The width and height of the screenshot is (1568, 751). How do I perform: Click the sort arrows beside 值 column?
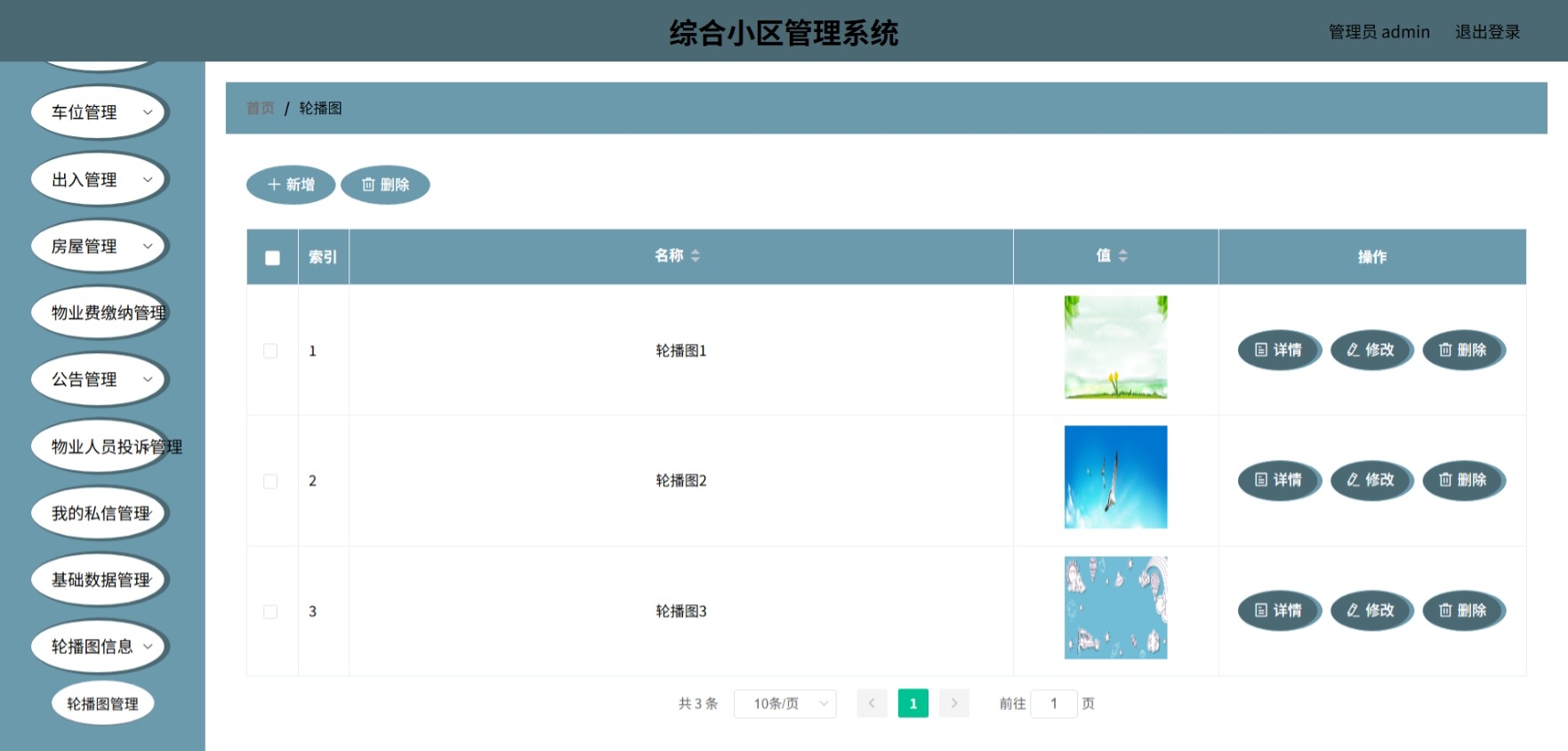pos(1123,256)
